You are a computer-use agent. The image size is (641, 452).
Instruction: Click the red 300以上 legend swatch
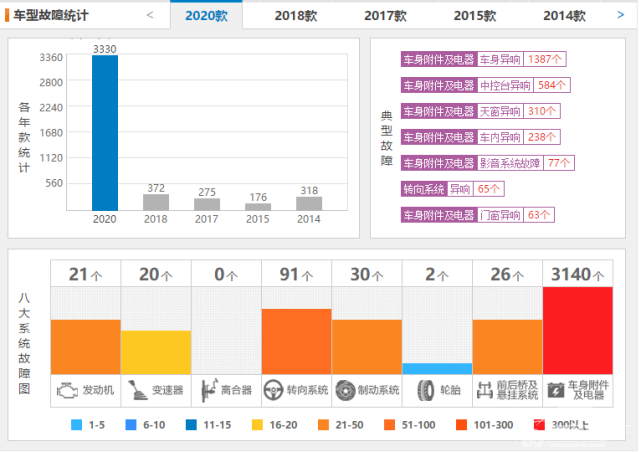[x=541, y=425]
